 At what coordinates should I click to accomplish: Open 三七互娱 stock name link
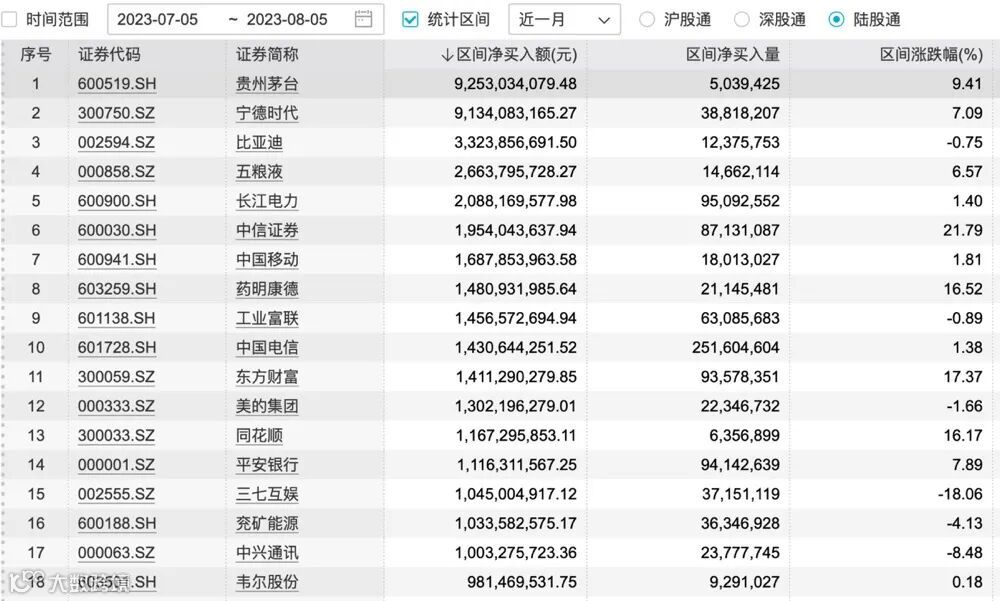pyautogui.click(x=267, y=495)
